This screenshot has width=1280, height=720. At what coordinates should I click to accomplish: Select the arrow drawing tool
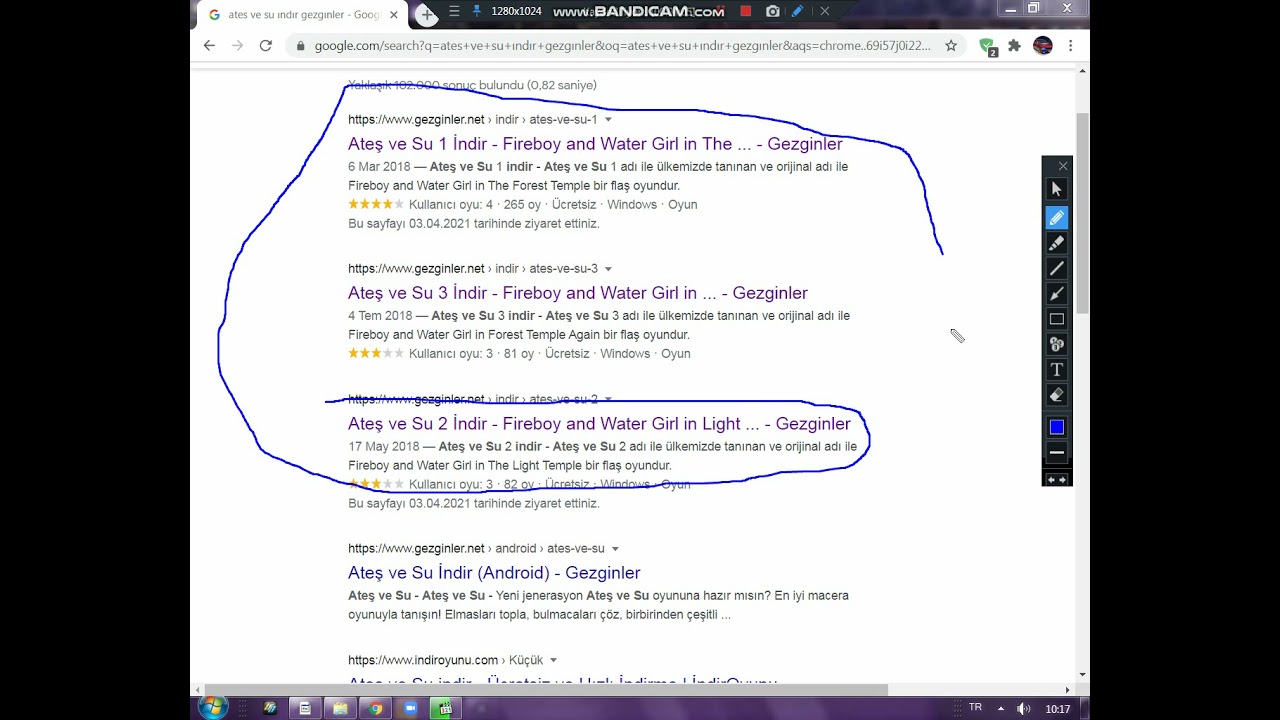pyautogui.click(x=1056, y=294)
